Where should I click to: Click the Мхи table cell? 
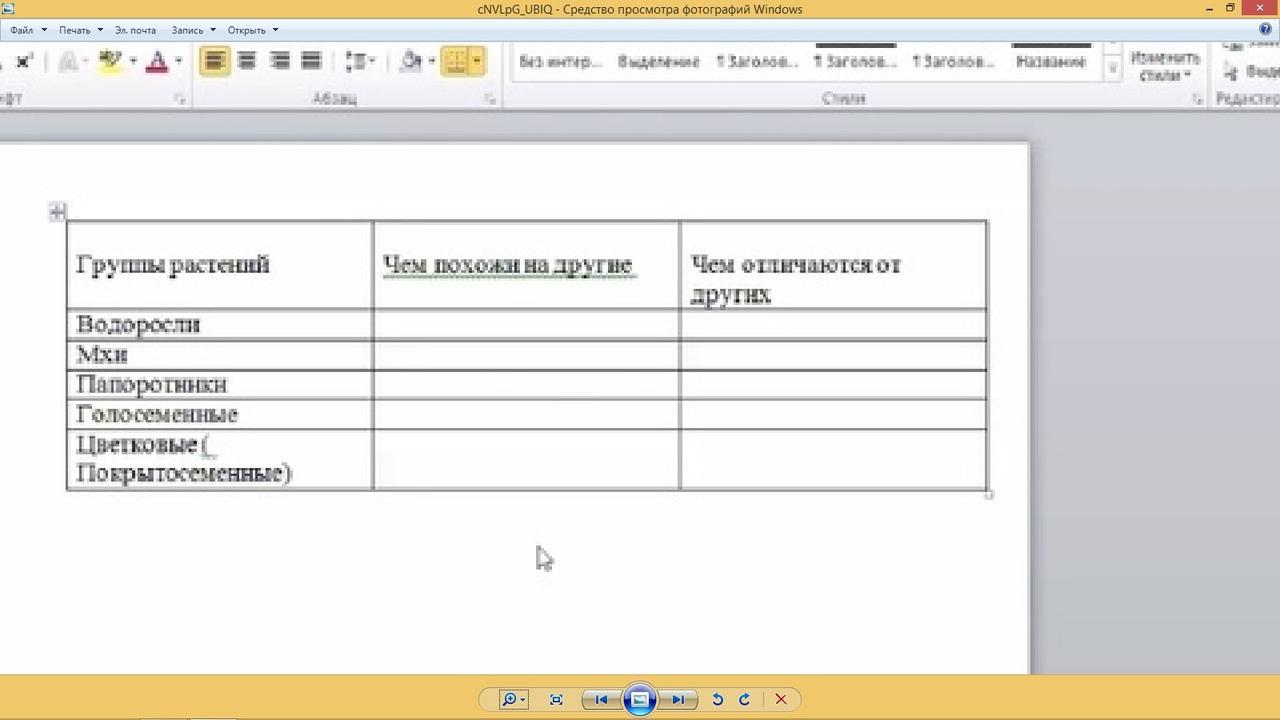click(x=220, y=355)
